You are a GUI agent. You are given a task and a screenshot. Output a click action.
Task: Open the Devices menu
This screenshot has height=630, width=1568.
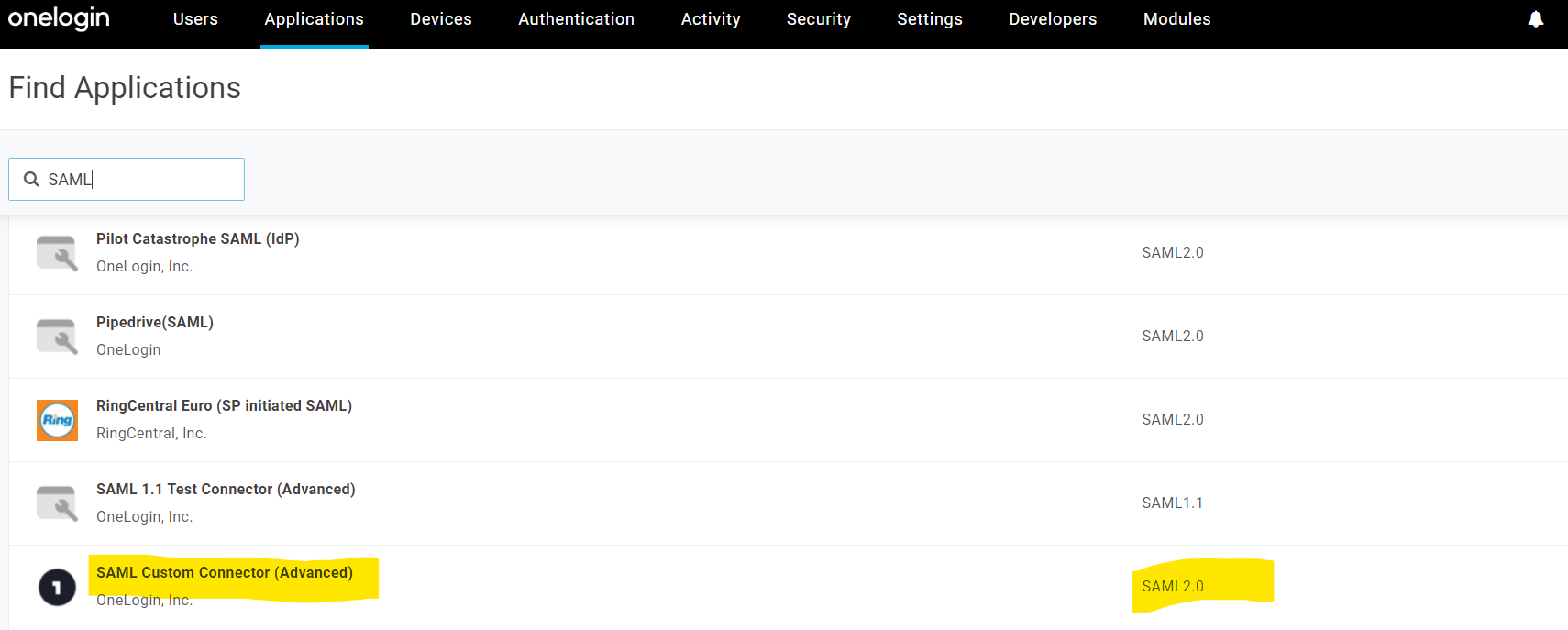pos(441,19)
